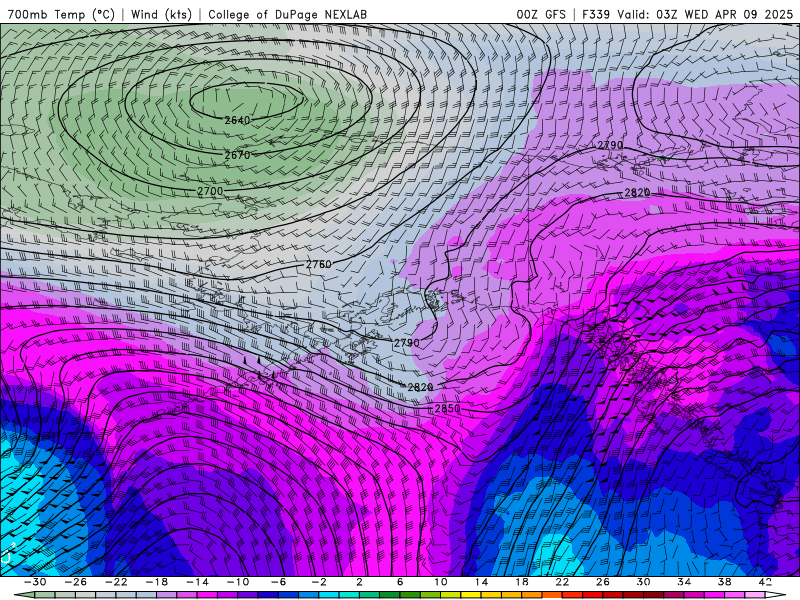Click the -2 value on the temperature scale
This screenshot has width=800, height=600.
pos(319,582)
